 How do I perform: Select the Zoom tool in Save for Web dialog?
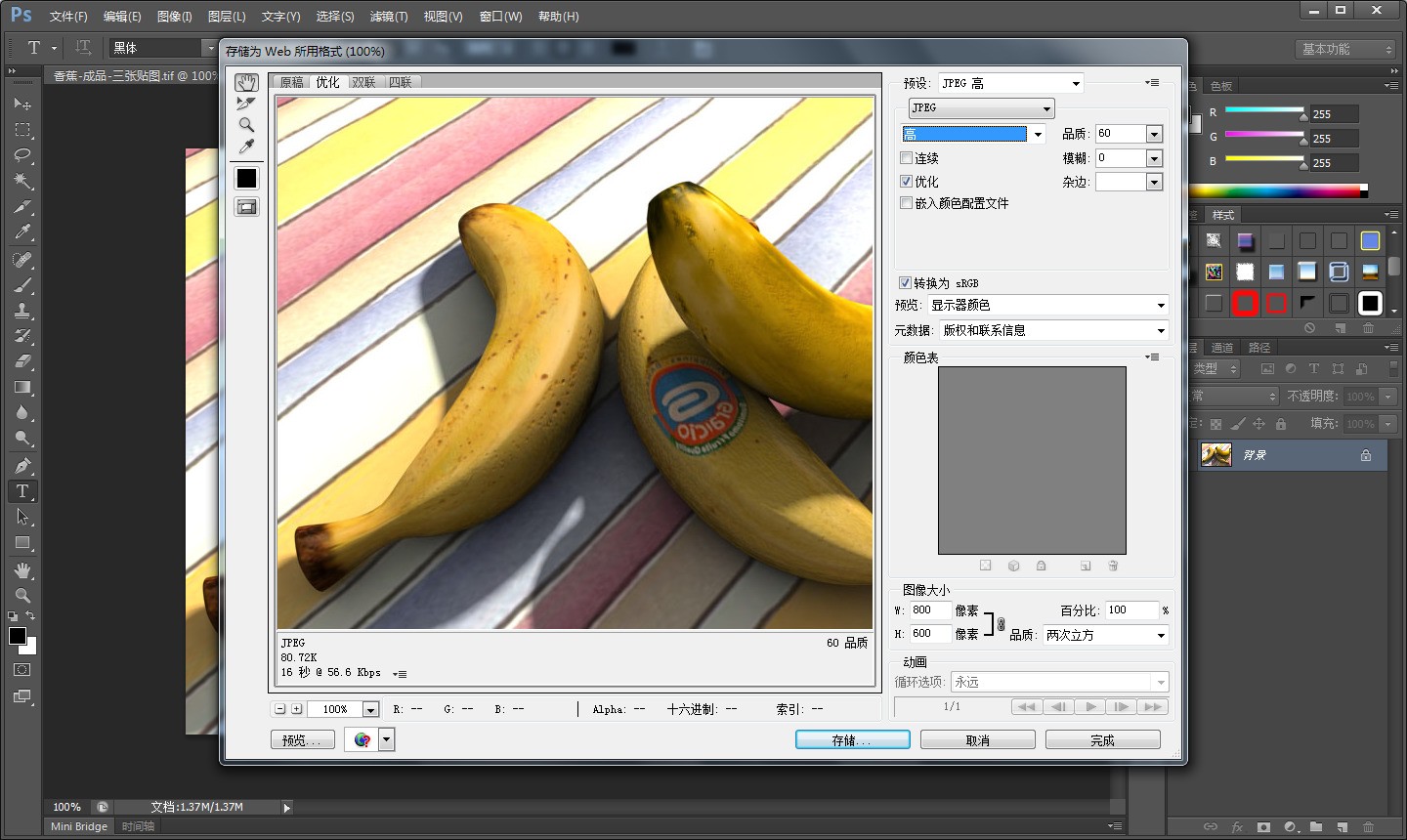(246, 125)
